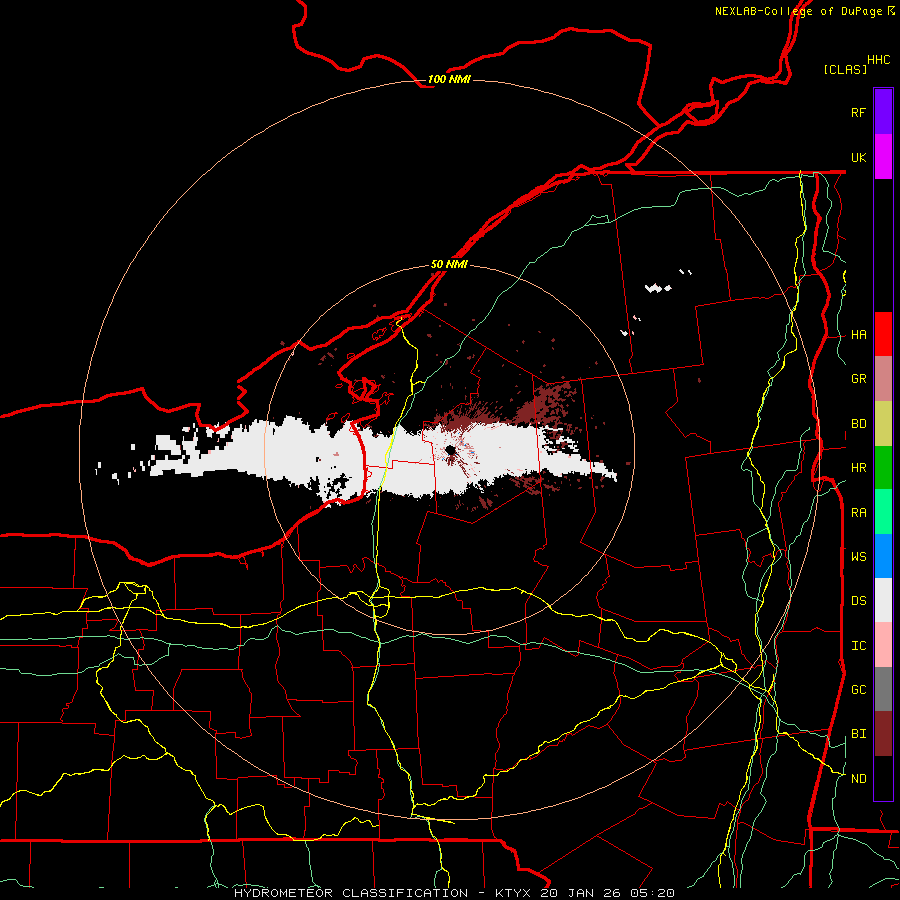Click the UK legend label
Screen dimensions: 900x900
[x=858, y=157]
